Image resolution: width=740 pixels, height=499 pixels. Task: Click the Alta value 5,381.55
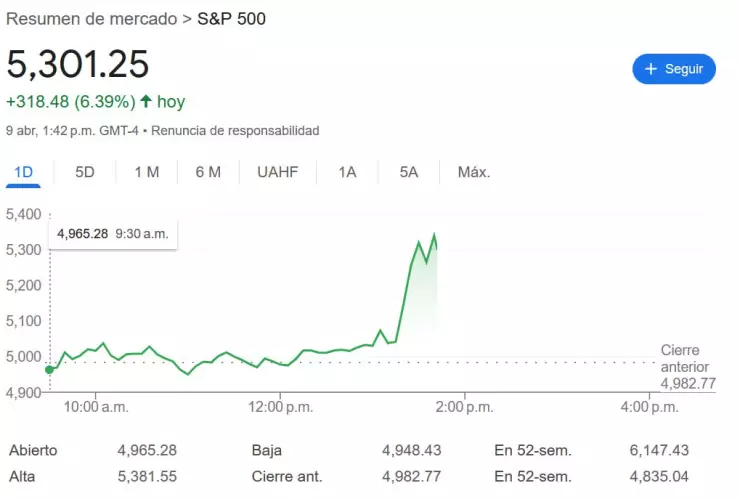[x=148, y=476]
